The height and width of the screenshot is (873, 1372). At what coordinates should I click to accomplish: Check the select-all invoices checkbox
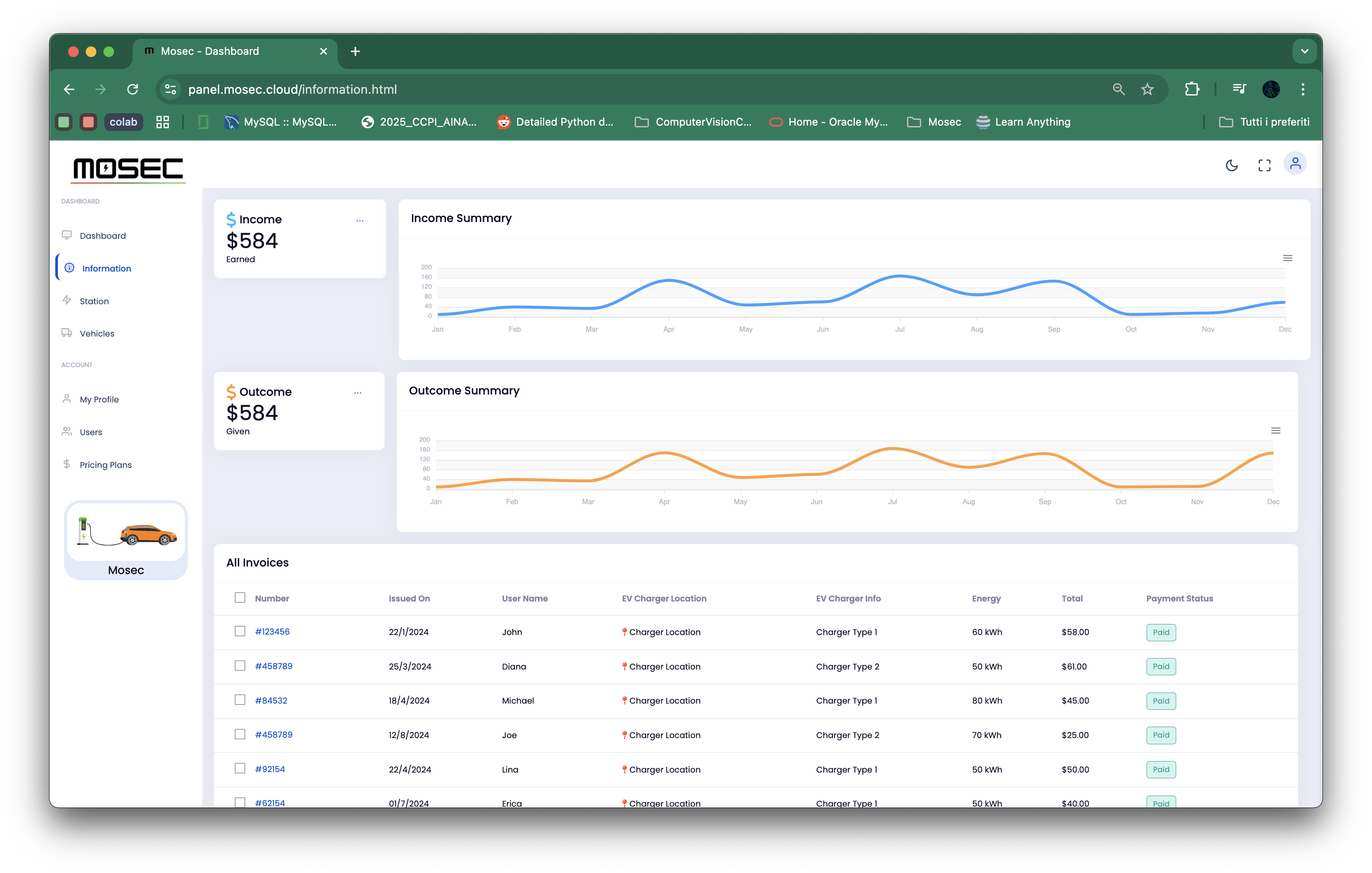(240, 597)
